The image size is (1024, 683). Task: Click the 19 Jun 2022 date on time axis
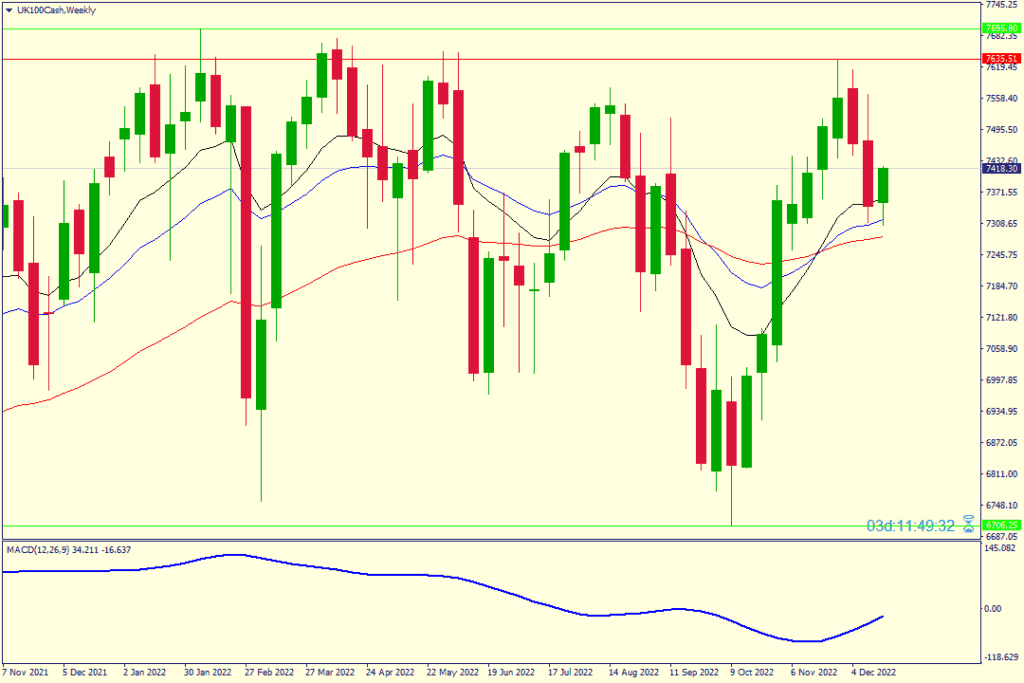(512, 673)
